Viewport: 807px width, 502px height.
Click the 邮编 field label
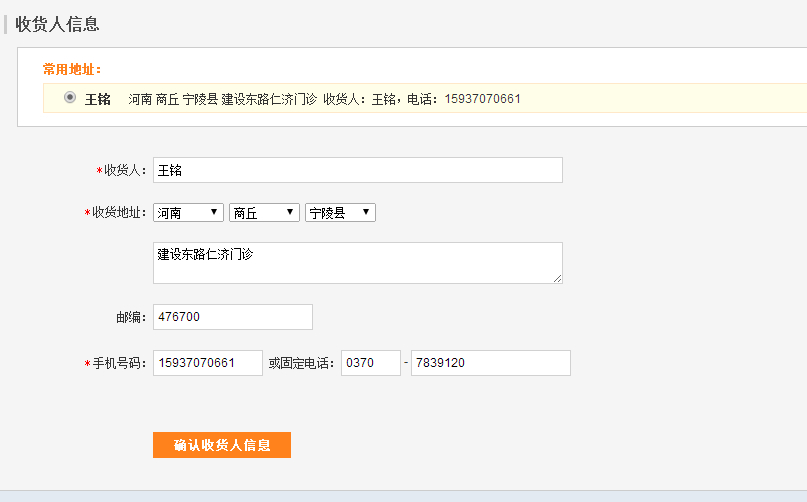[x=131, y=317]
